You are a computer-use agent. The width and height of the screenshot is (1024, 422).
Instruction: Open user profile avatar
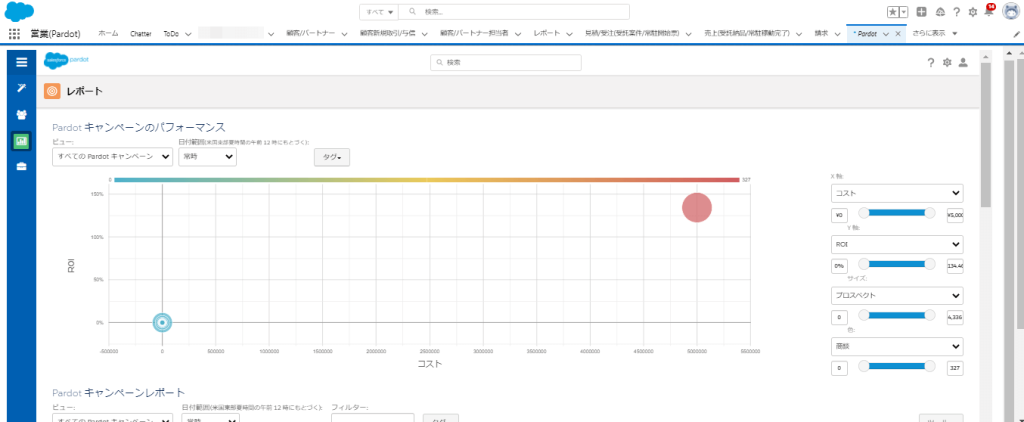(1010, 12)
